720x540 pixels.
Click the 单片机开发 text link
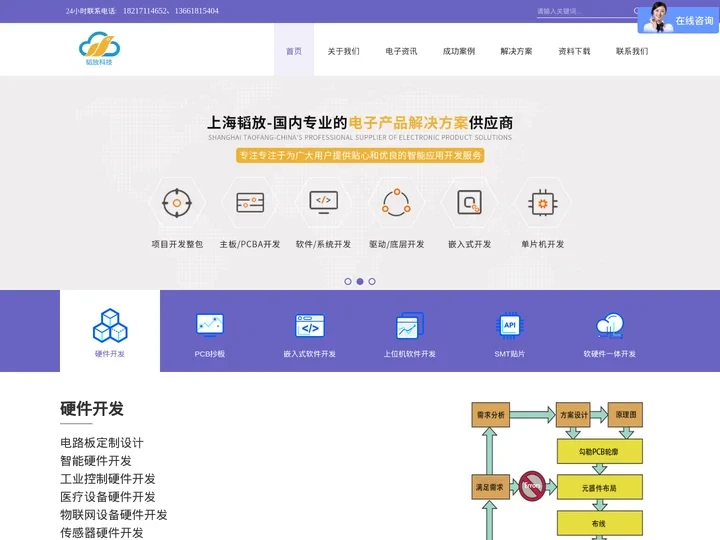click(543, 244)
